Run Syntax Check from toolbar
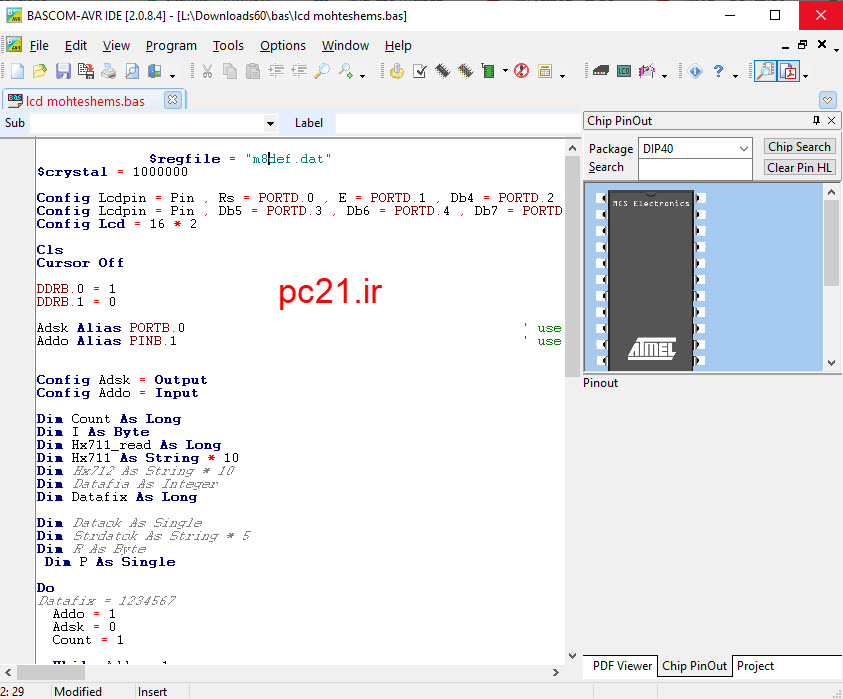843x699 pixels. pos(420,71)
